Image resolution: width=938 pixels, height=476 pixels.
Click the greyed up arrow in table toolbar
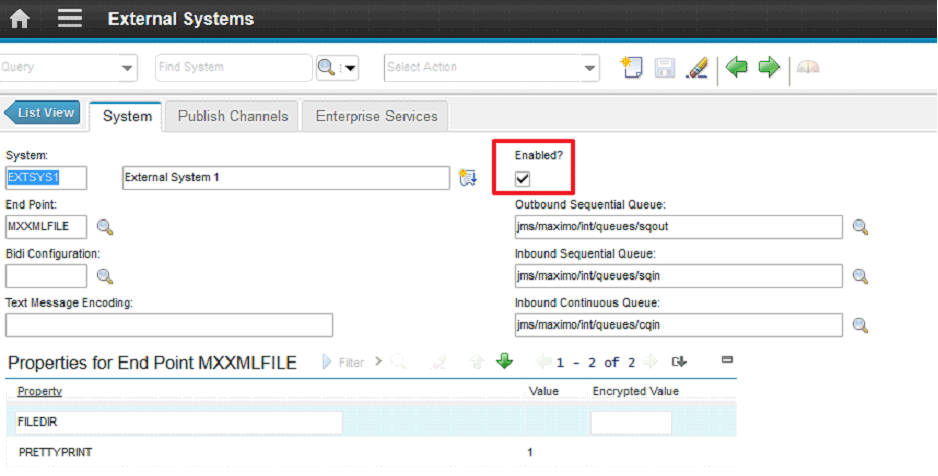477,362
